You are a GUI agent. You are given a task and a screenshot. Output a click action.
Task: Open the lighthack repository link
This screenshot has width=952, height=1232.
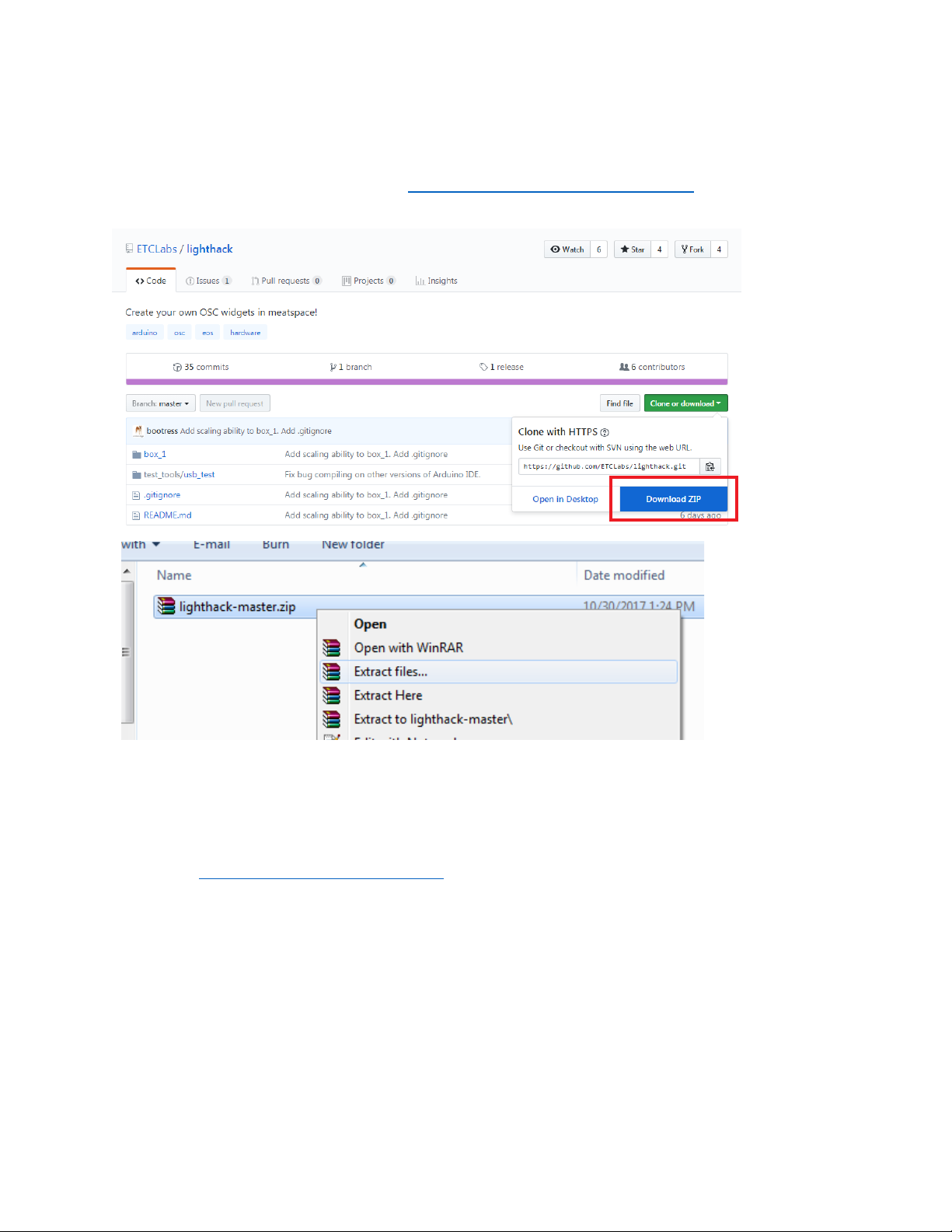(210, 249)
